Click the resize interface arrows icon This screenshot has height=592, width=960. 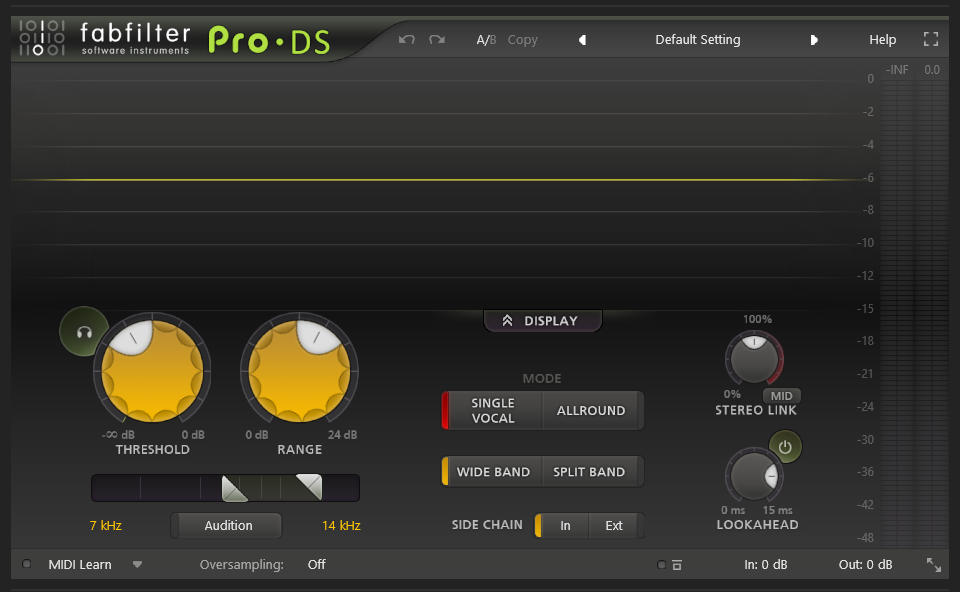[934, 565]
